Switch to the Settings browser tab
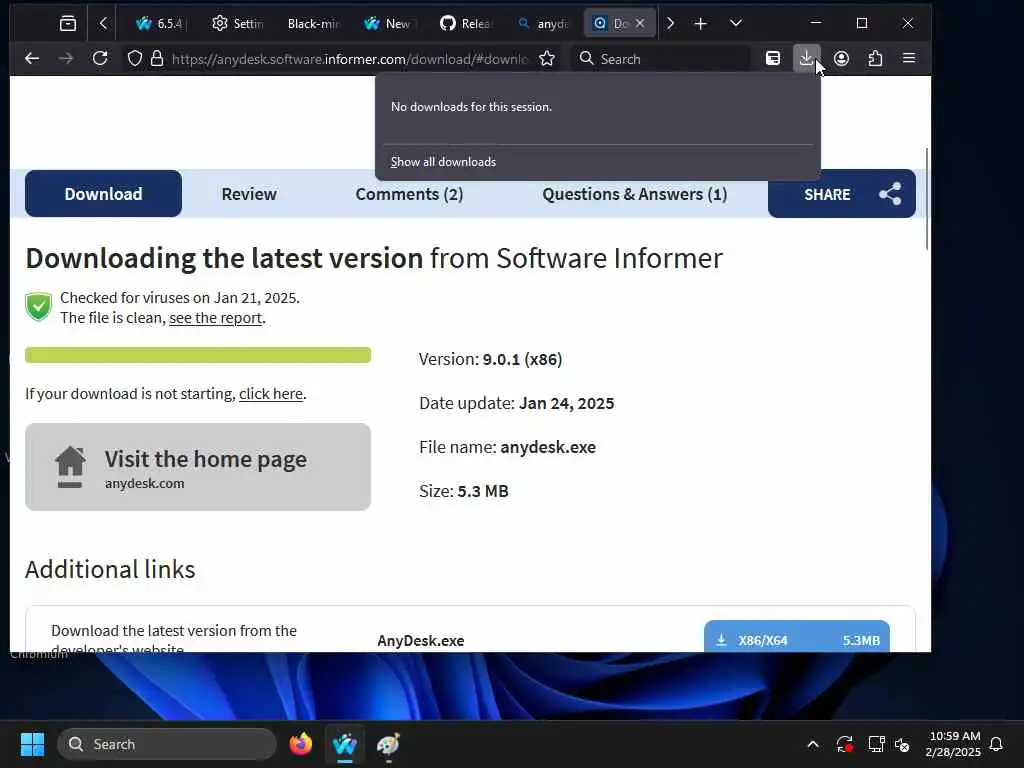This screenshot has height=768, width=1024. 238,24
